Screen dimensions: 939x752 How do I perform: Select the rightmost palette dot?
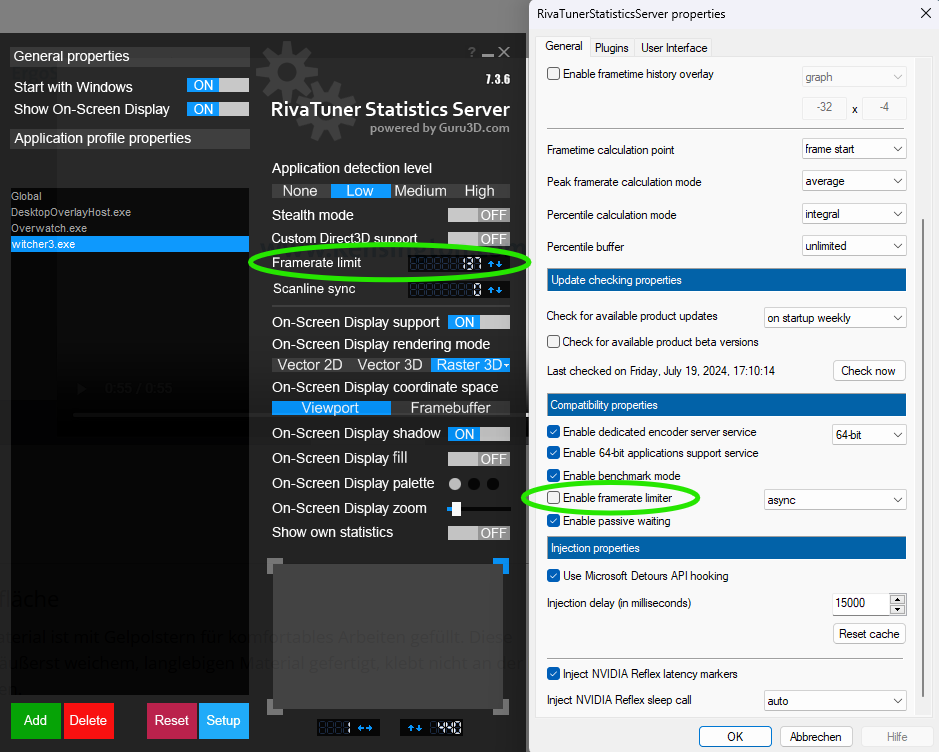tap(493, 484)
